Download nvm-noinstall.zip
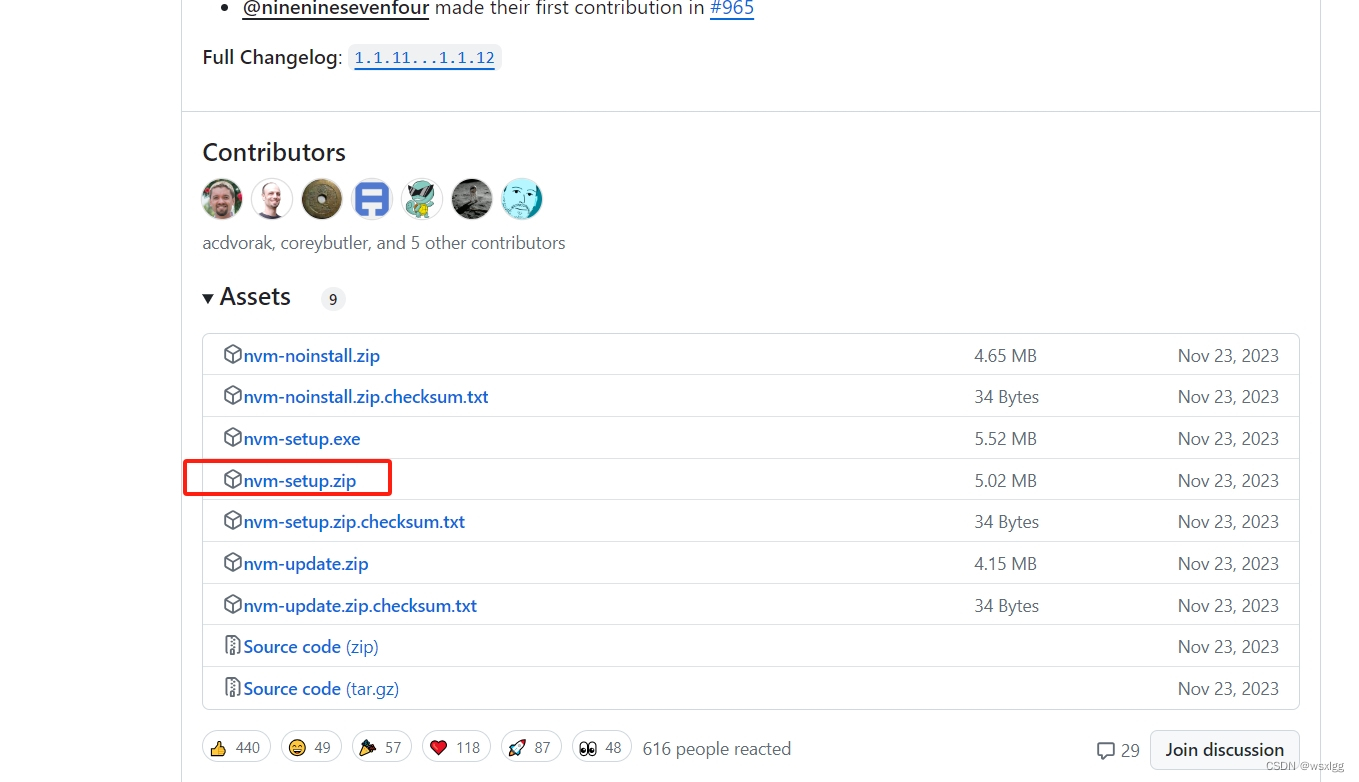Screen dimensions: 1359x782 pyautogui.click(x=312, y=356)
